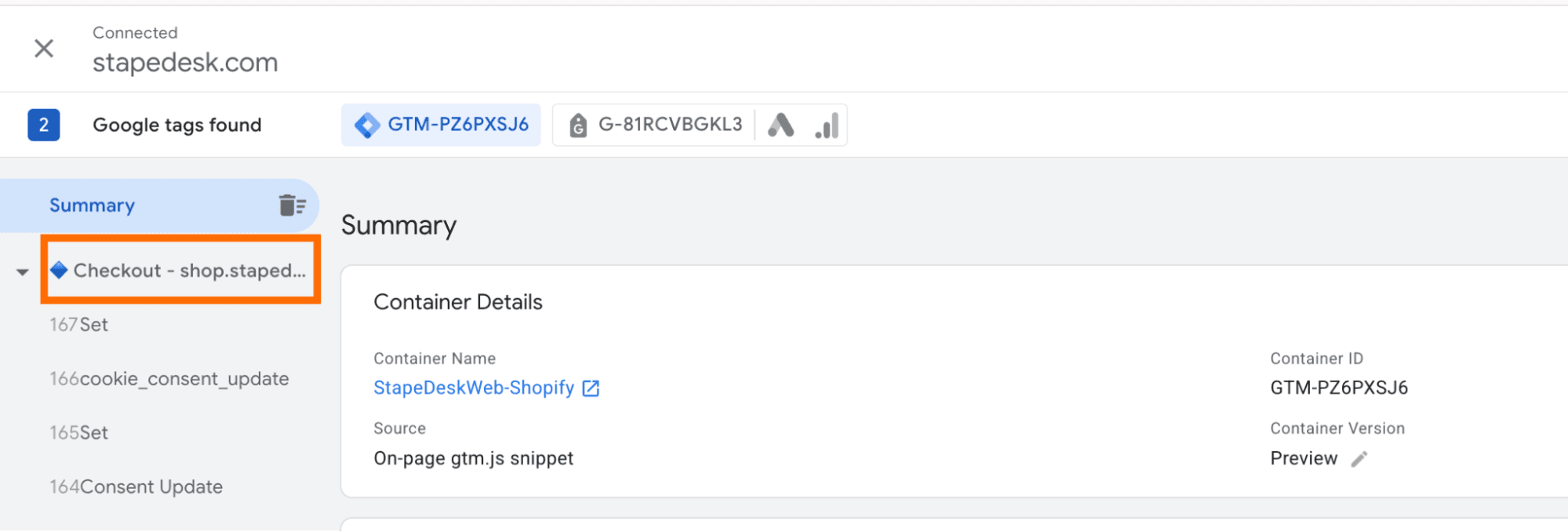Click the clear events trash icon beside Summary
The width and height of the screenshot is (1568, 532).
pos(293,205)
